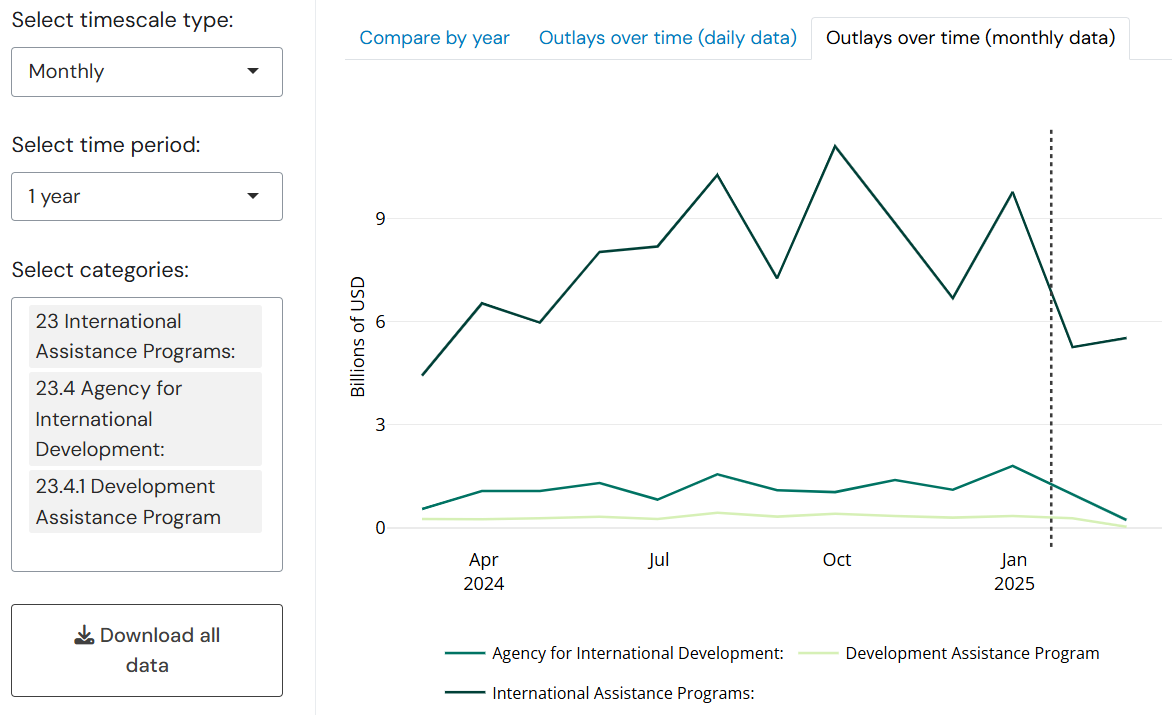Toggle Agency for International Development legend entry
This screenshot has height=715, width=1174.
[637, 653]
